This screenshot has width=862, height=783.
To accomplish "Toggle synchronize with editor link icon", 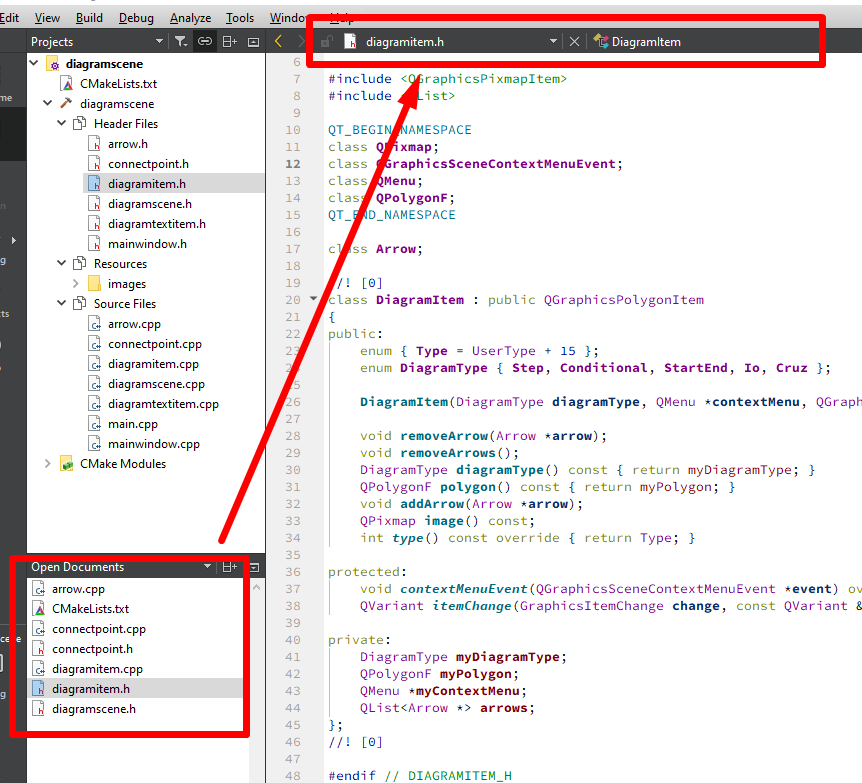I will click(x=205, y=42).
